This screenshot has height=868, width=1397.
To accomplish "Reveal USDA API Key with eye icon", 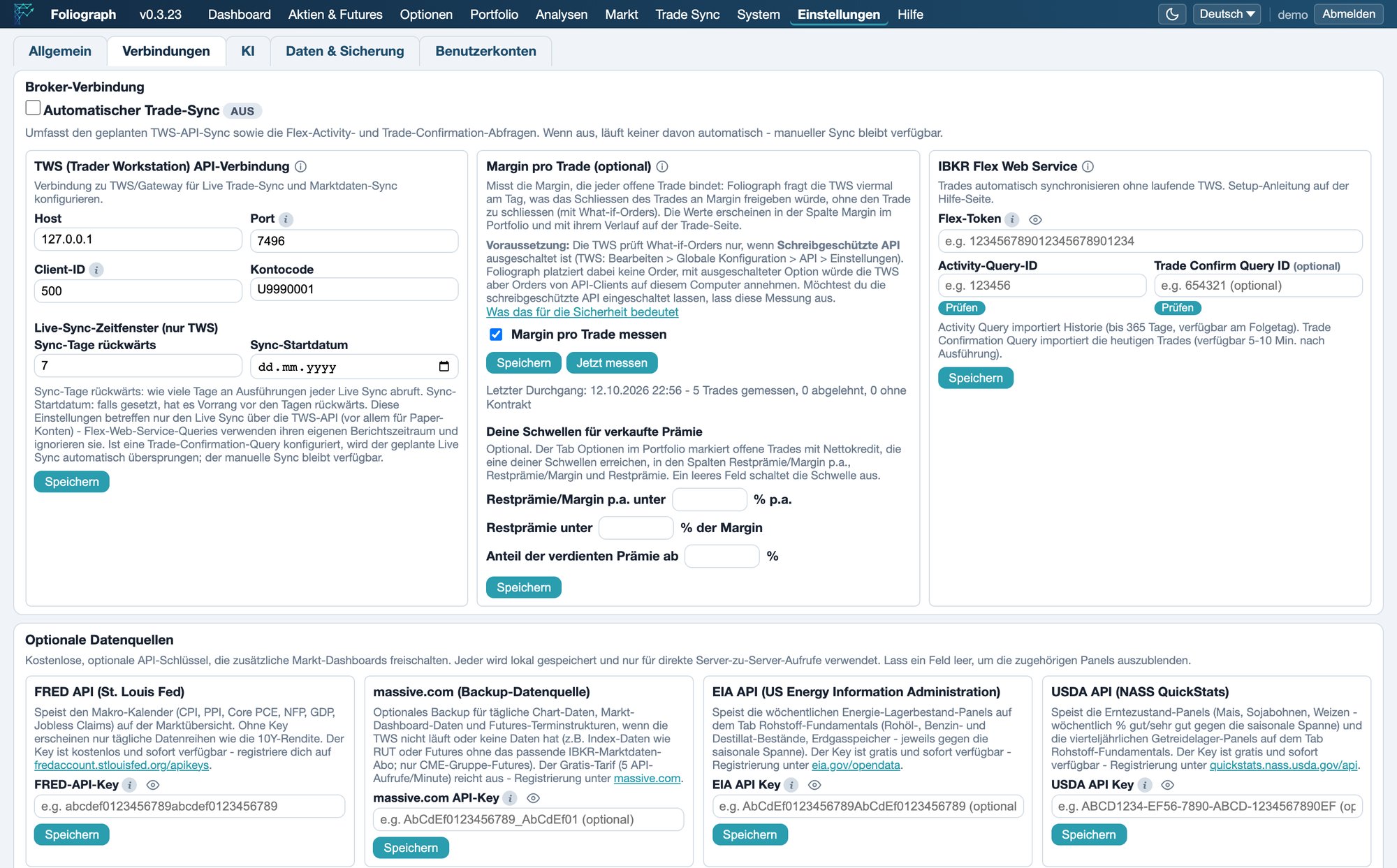I will coord(1167,785).
